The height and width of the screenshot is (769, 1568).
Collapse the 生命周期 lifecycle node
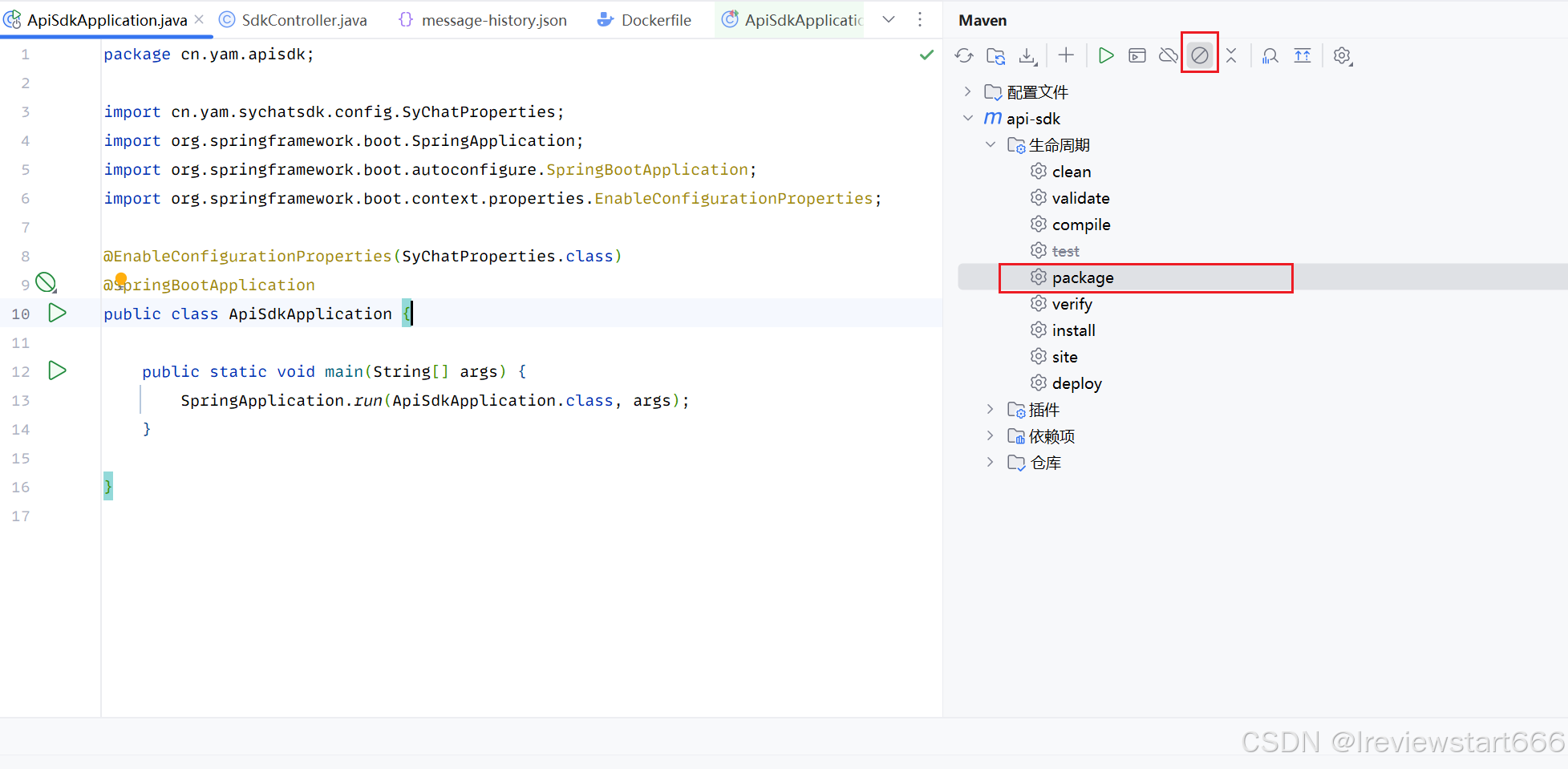(x=991, y=144)
